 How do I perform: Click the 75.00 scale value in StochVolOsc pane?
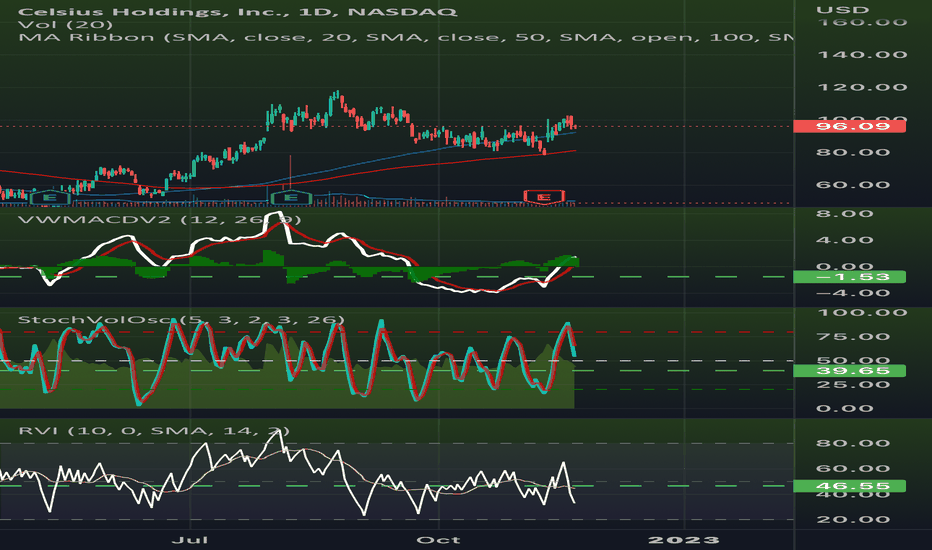852,337
